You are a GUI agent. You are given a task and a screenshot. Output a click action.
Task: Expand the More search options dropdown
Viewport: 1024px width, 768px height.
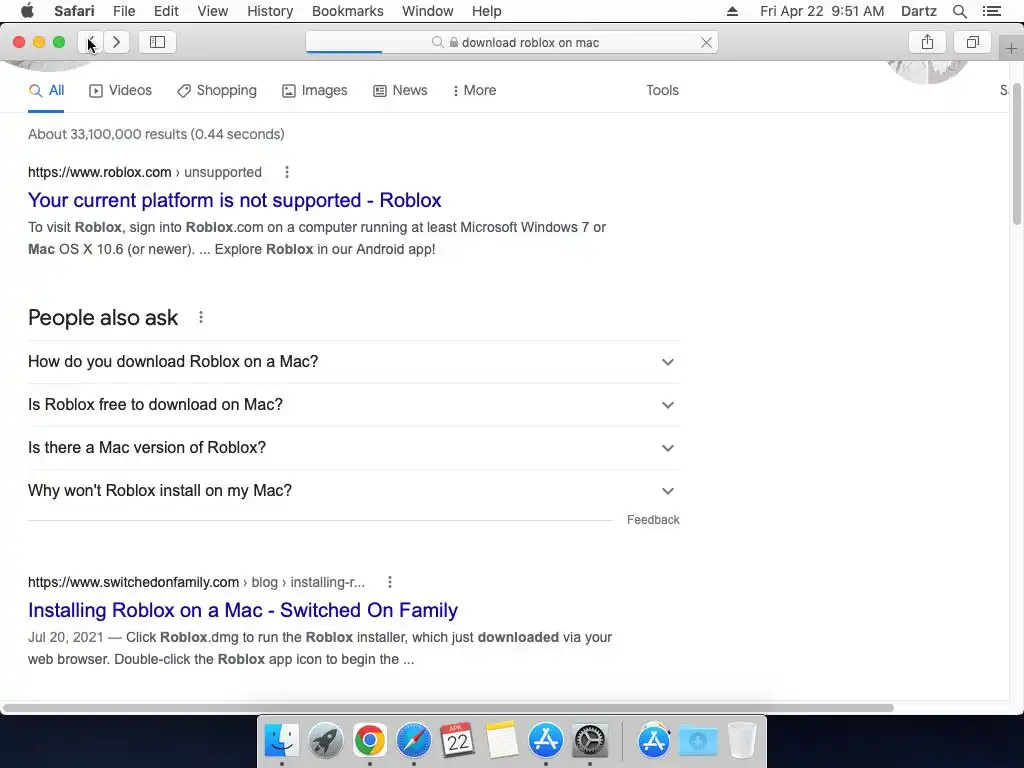click(475, 91)
